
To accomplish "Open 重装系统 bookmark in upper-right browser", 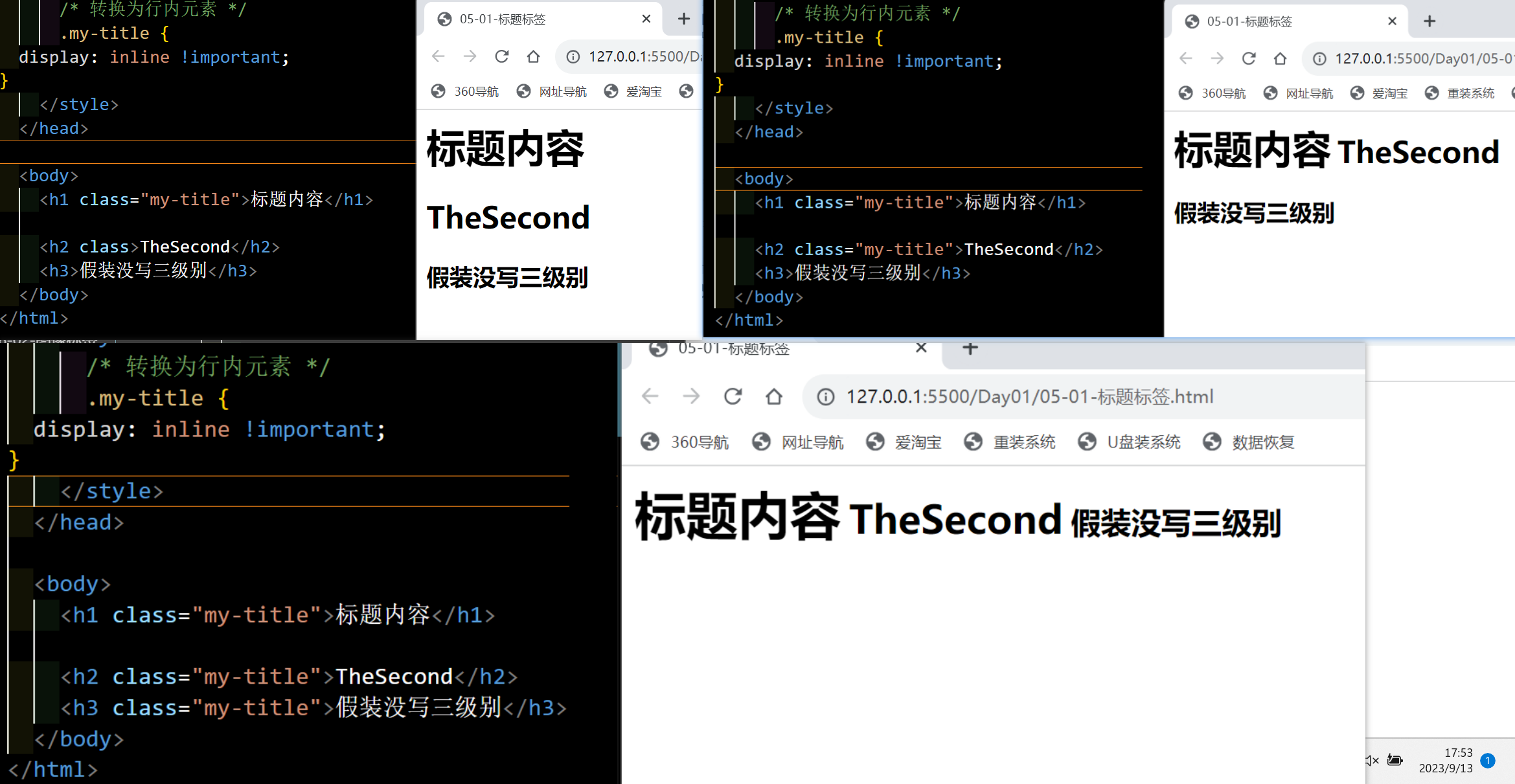I will point(1460,94).
